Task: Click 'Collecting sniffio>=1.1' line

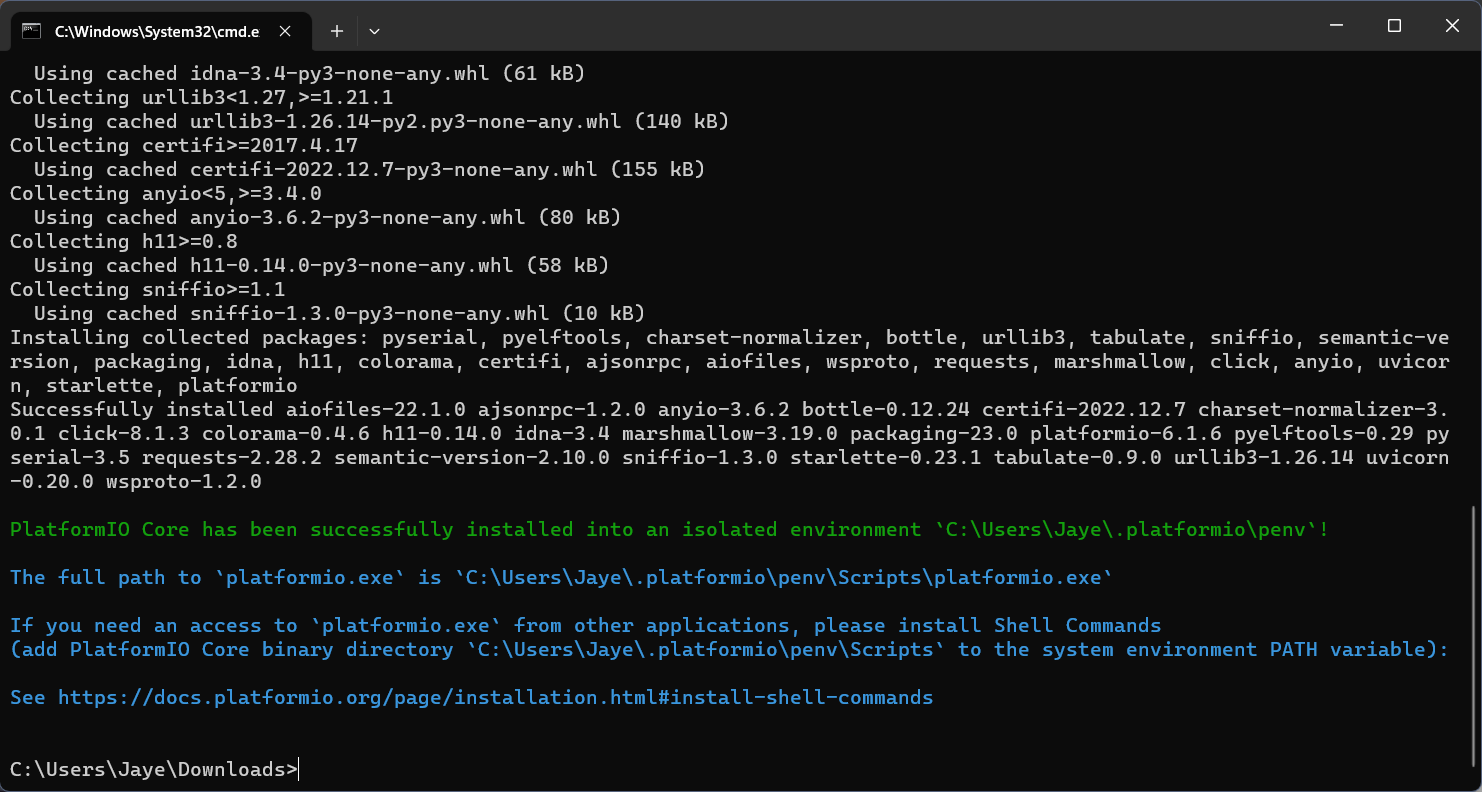Action: click(x=147, y=289)
